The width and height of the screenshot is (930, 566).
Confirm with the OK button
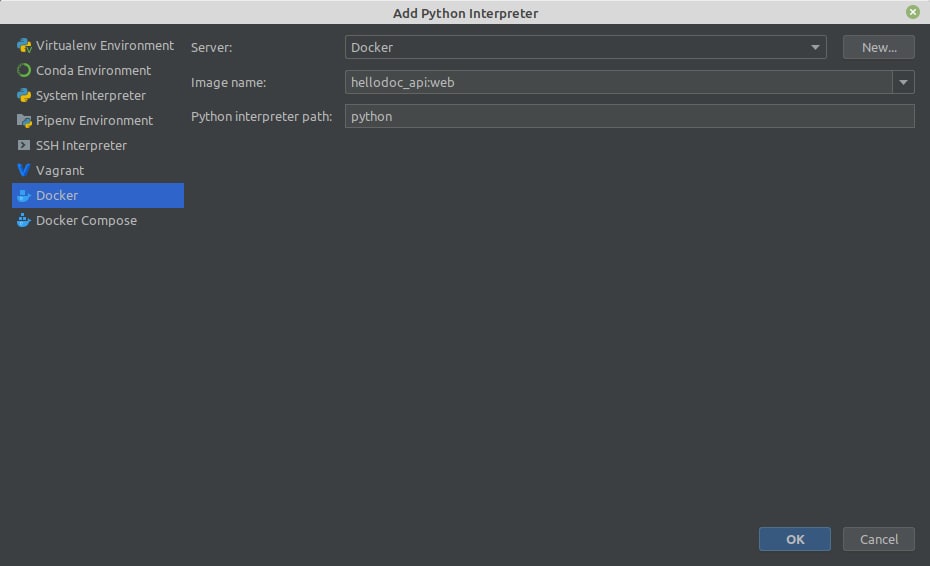pos(795,539)
